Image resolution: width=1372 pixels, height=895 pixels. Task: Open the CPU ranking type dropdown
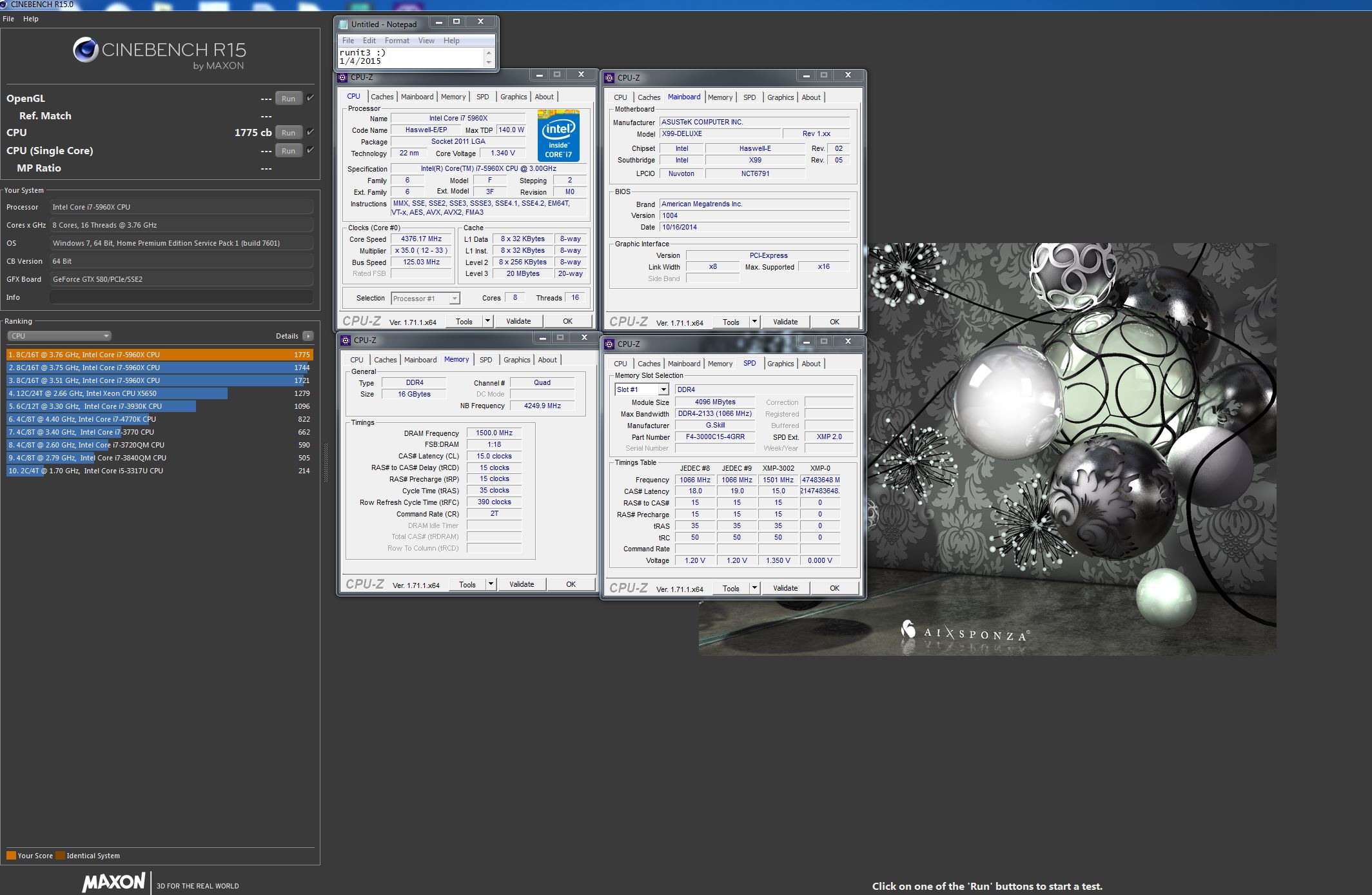point(59,336)
